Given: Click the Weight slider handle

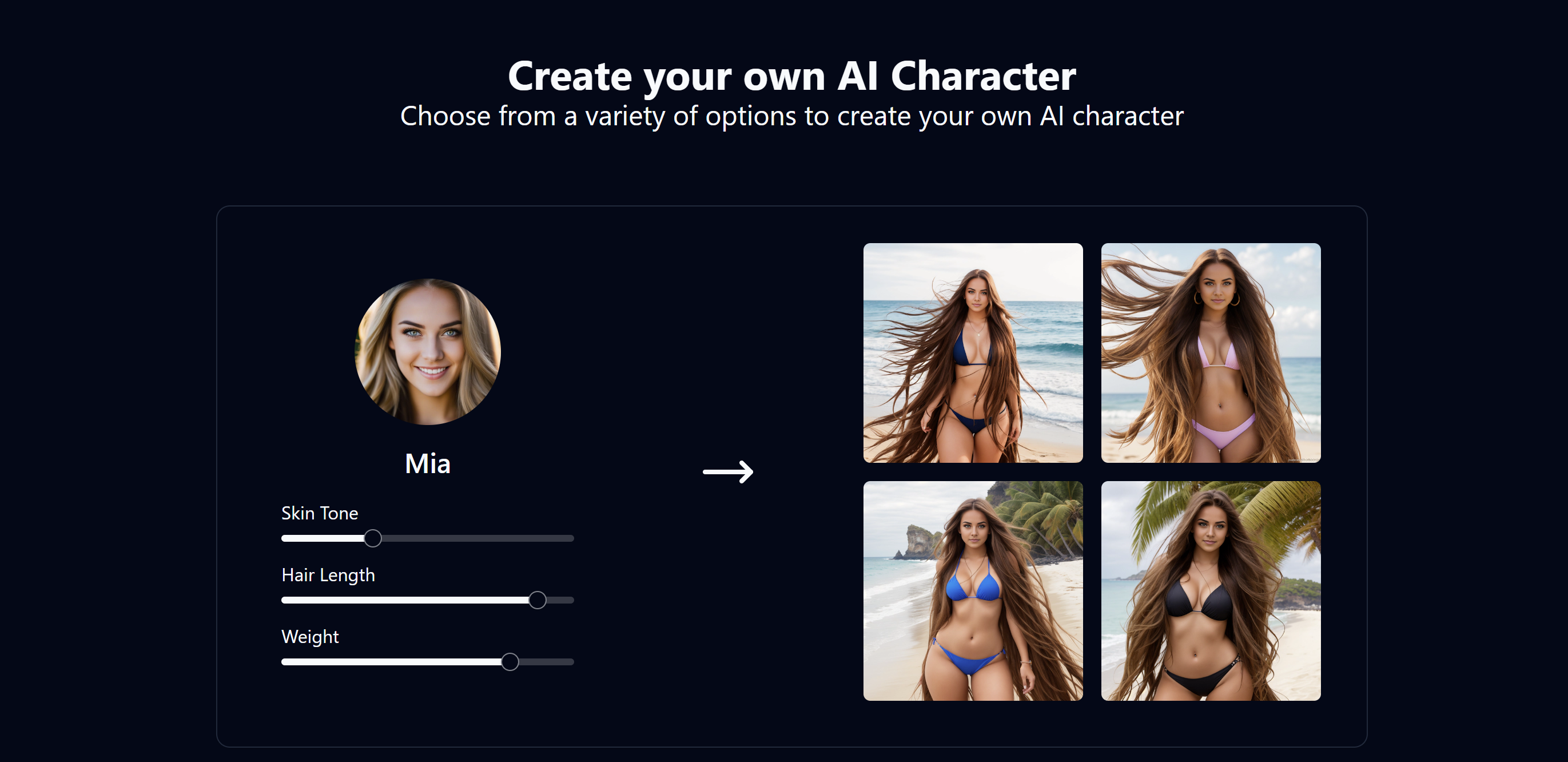Looking at the screenshot, I should click(x=510, y=661).
